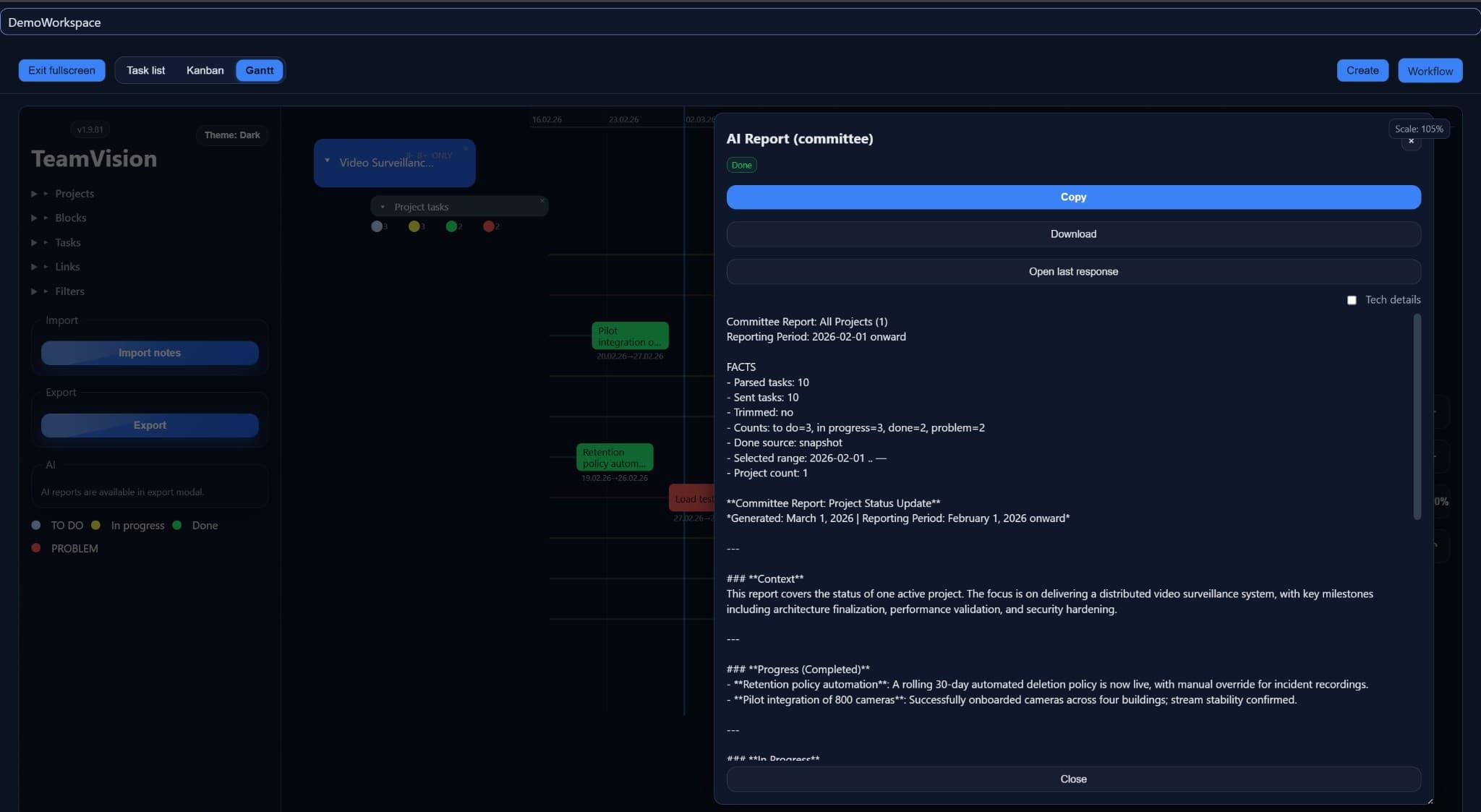Click the yellow In progress counter dot

[414, 226]
